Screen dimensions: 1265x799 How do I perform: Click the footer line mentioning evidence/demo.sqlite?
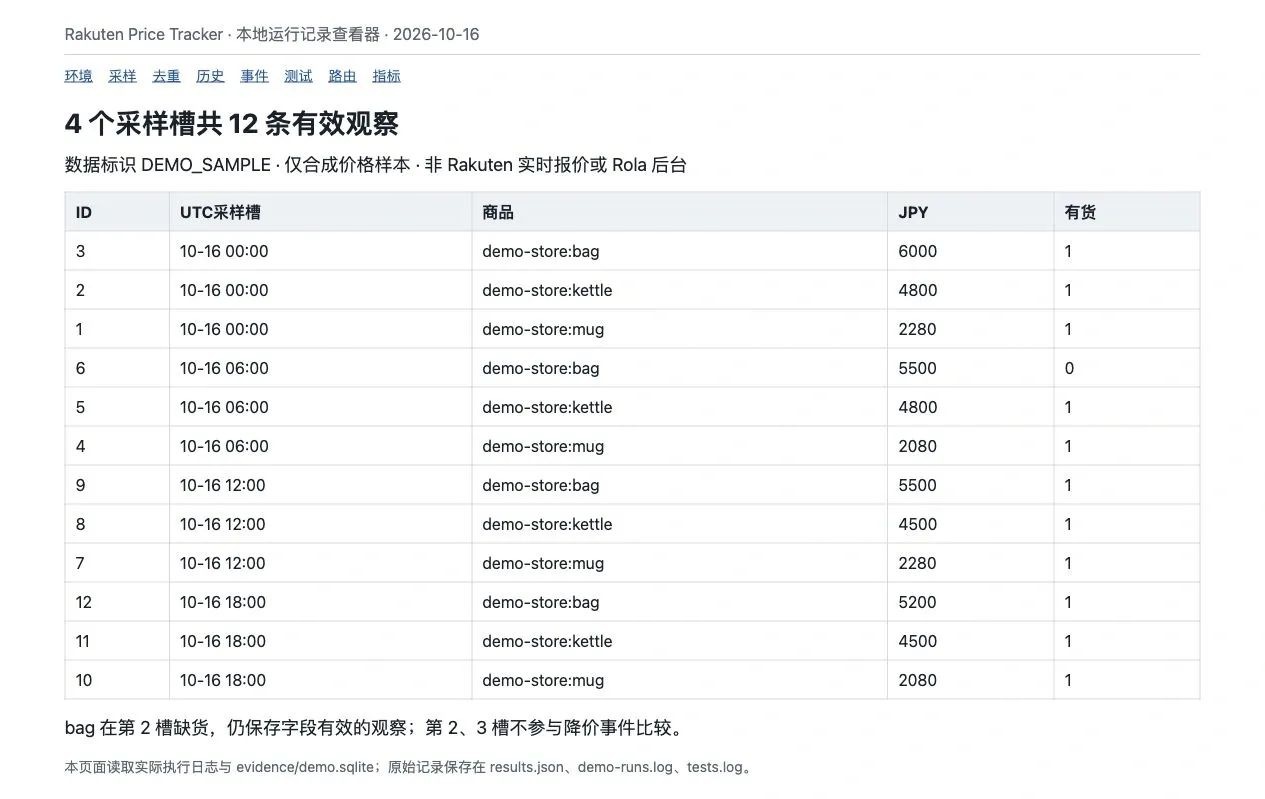(x=409, y=768)
